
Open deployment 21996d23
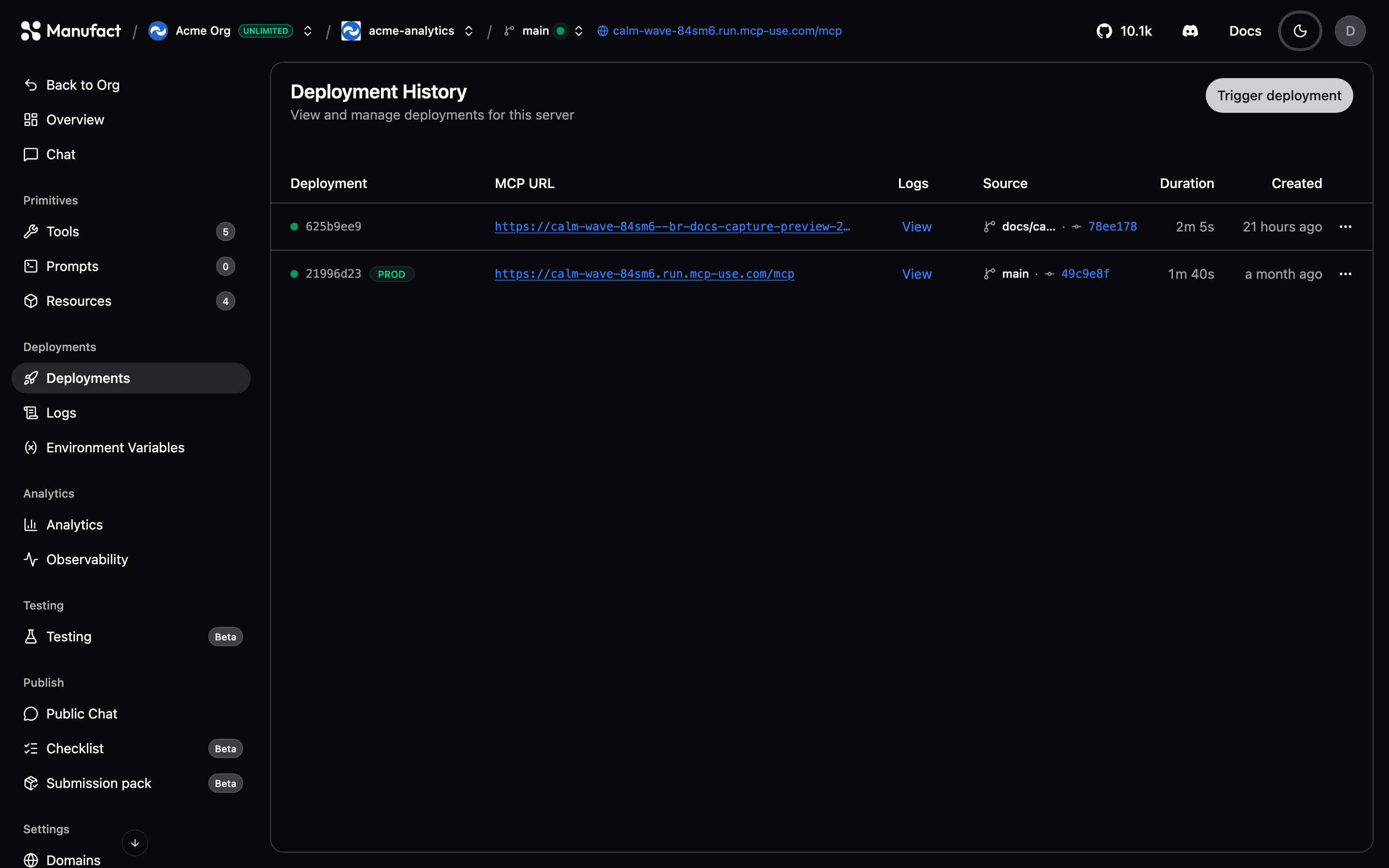[x=333, y=274]
